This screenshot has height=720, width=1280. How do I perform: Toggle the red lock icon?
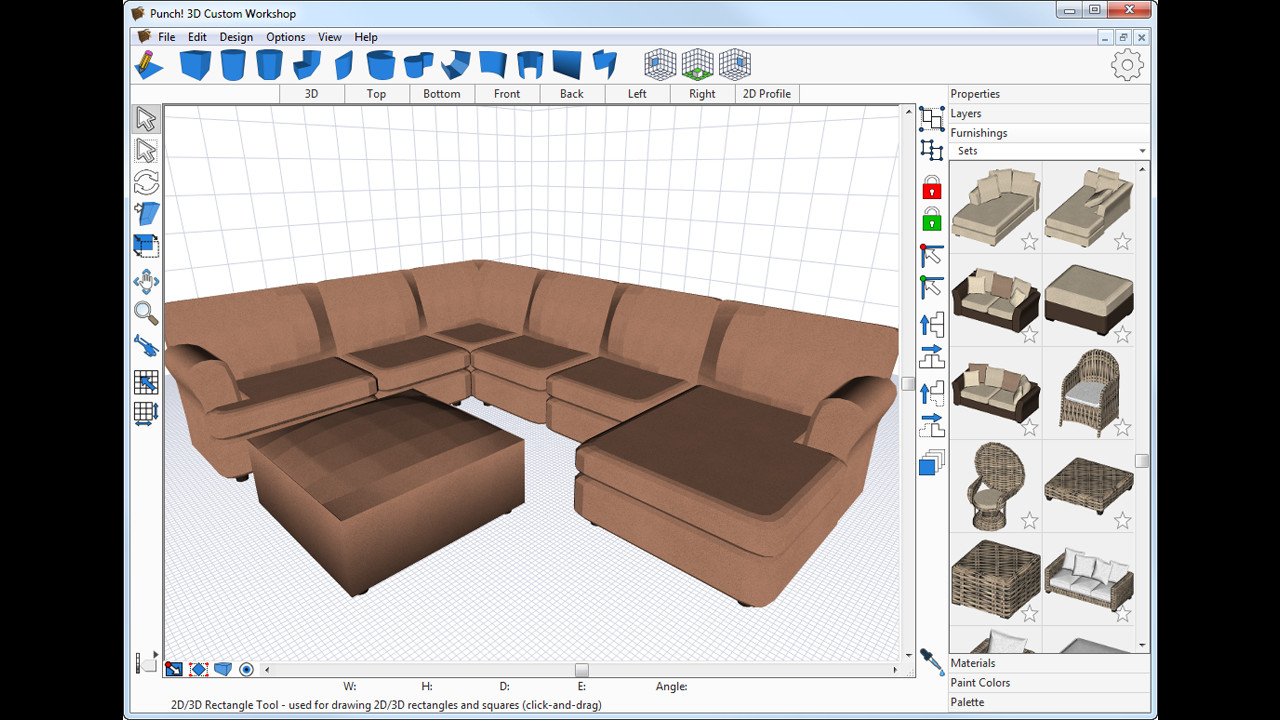coord(931,188)
